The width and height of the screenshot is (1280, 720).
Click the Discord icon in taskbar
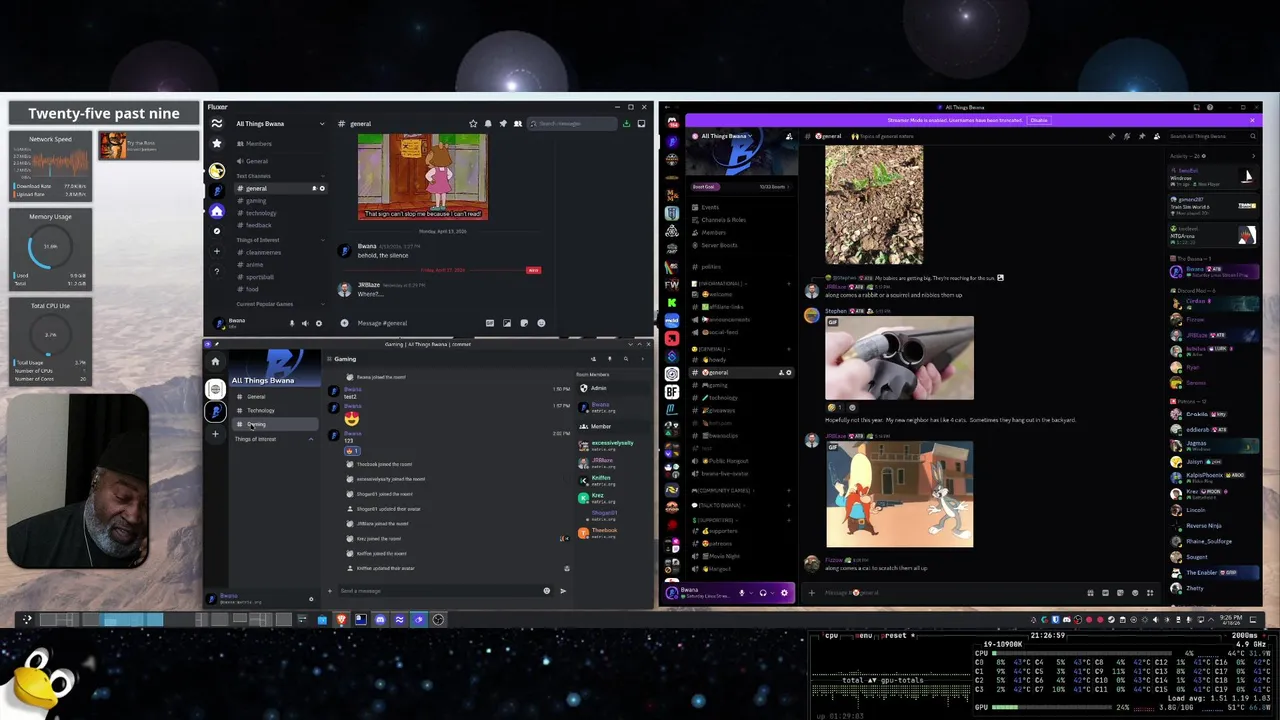[x=380, y=619]
